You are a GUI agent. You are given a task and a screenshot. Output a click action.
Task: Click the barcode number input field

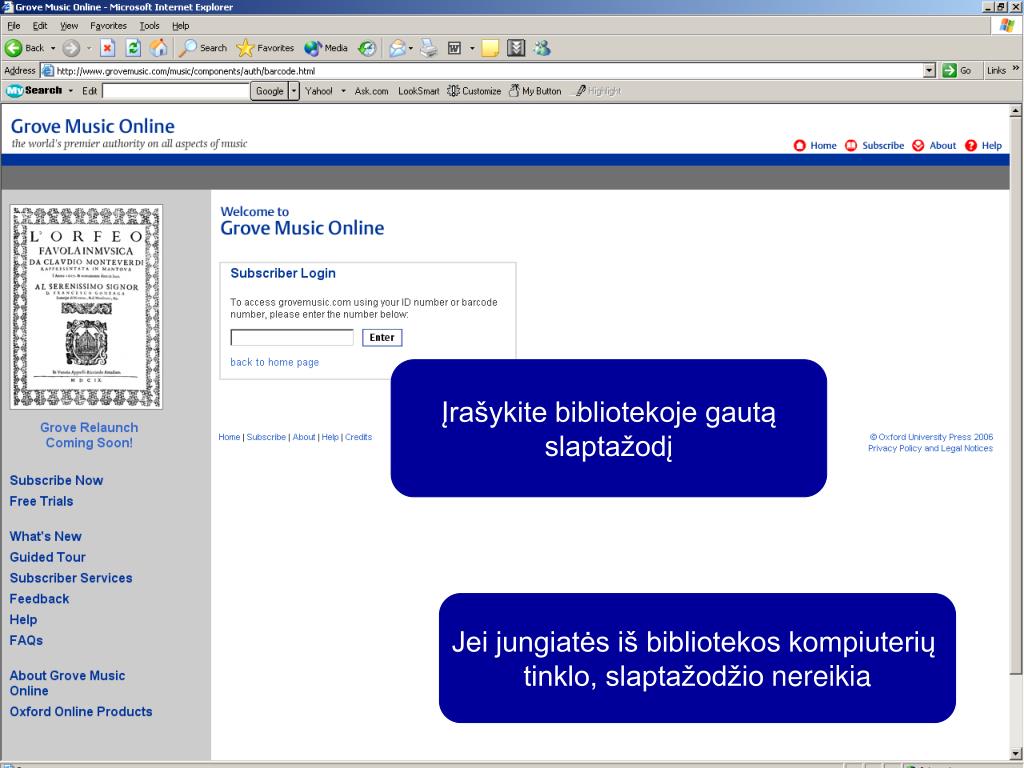click(x=292, y=338)
